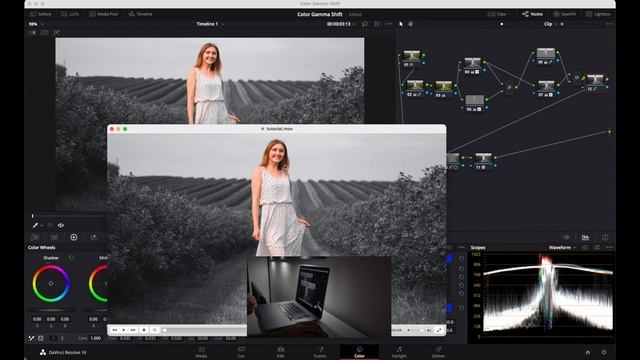Open color wheels palette circle icon
This screenshot has width=640, height=360.
click(x=73, y=237)
